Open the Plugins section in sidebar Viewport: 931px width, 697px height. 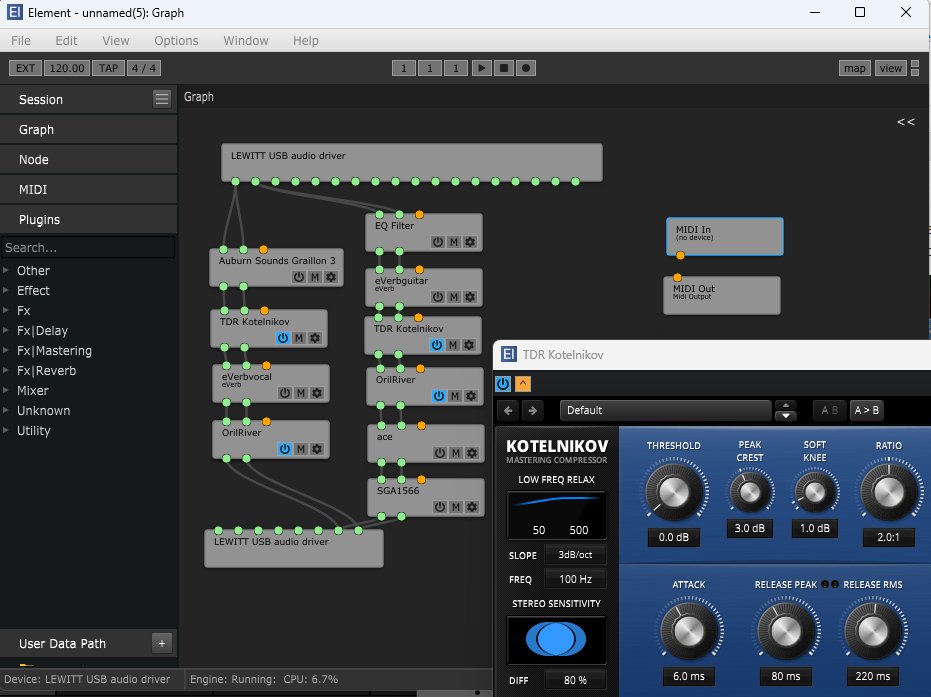tap(88, 220)
